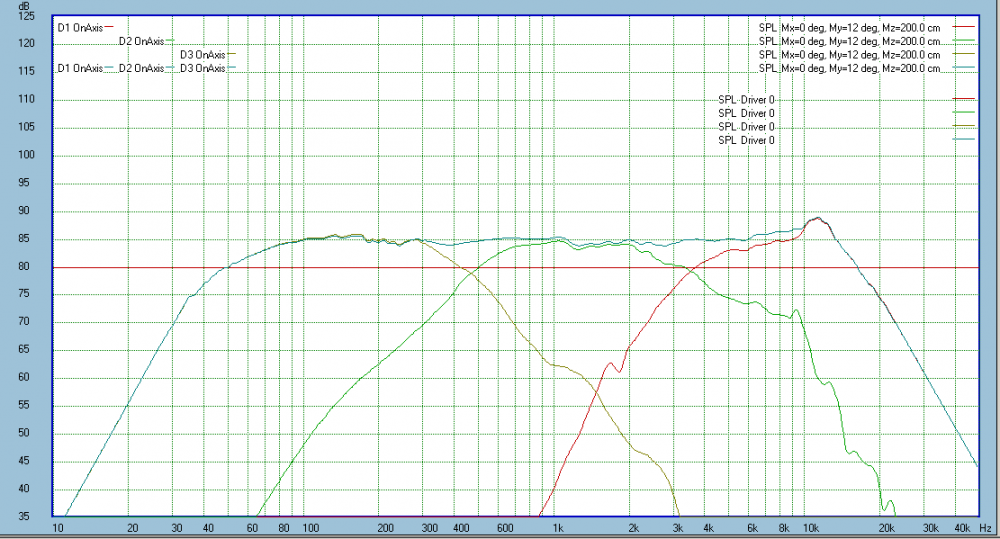Click the '75' dB axis value
The height and width of the screenshot is (539, 1000).
coord(24,294)
